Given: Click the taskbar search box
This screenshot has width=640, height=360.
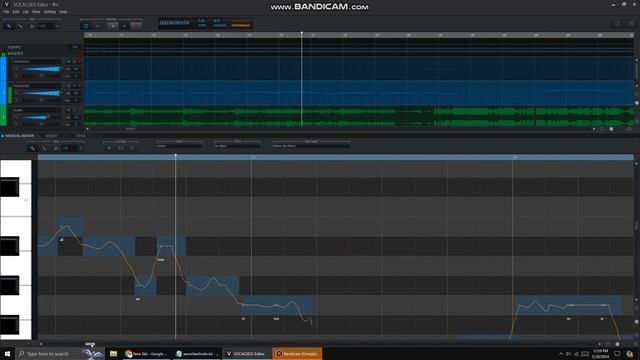Looking at the screenshot, I should point(60,353).
